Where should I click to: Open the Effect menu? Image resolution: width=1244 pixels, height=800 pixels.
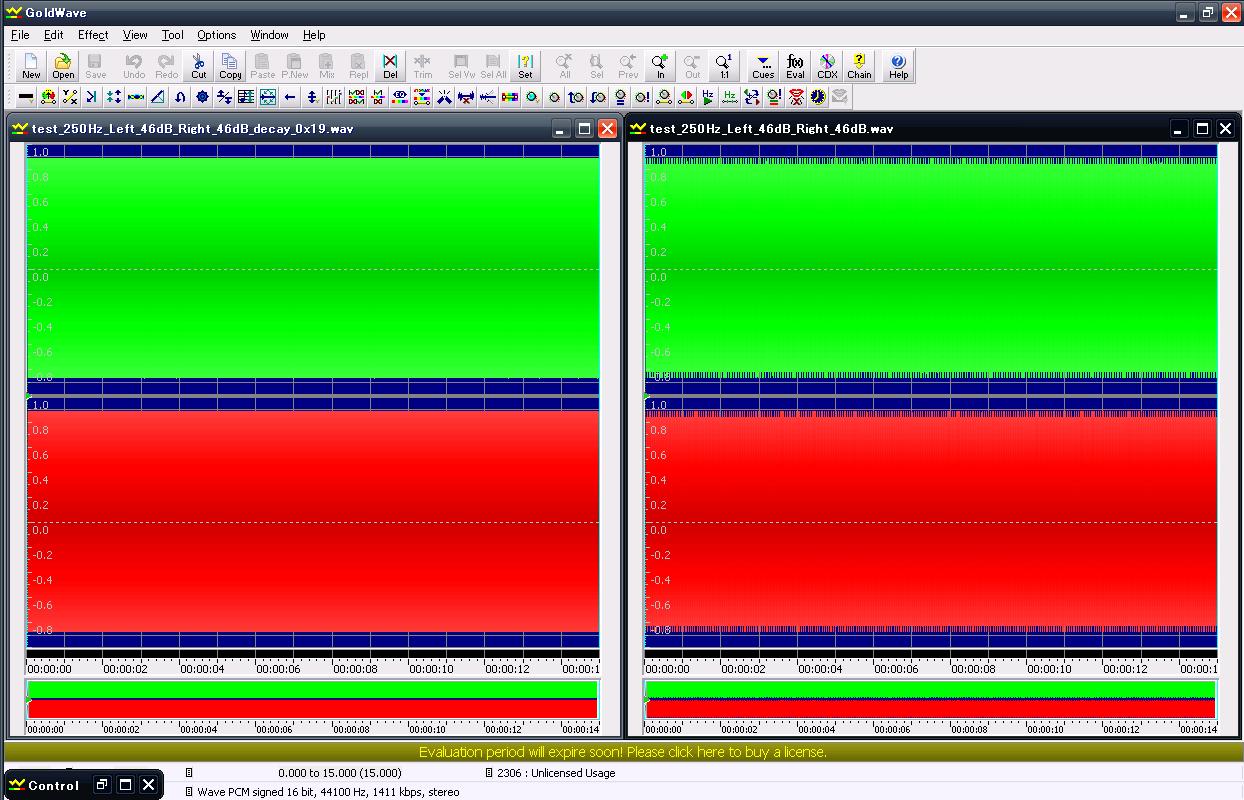tap(93, 35)
